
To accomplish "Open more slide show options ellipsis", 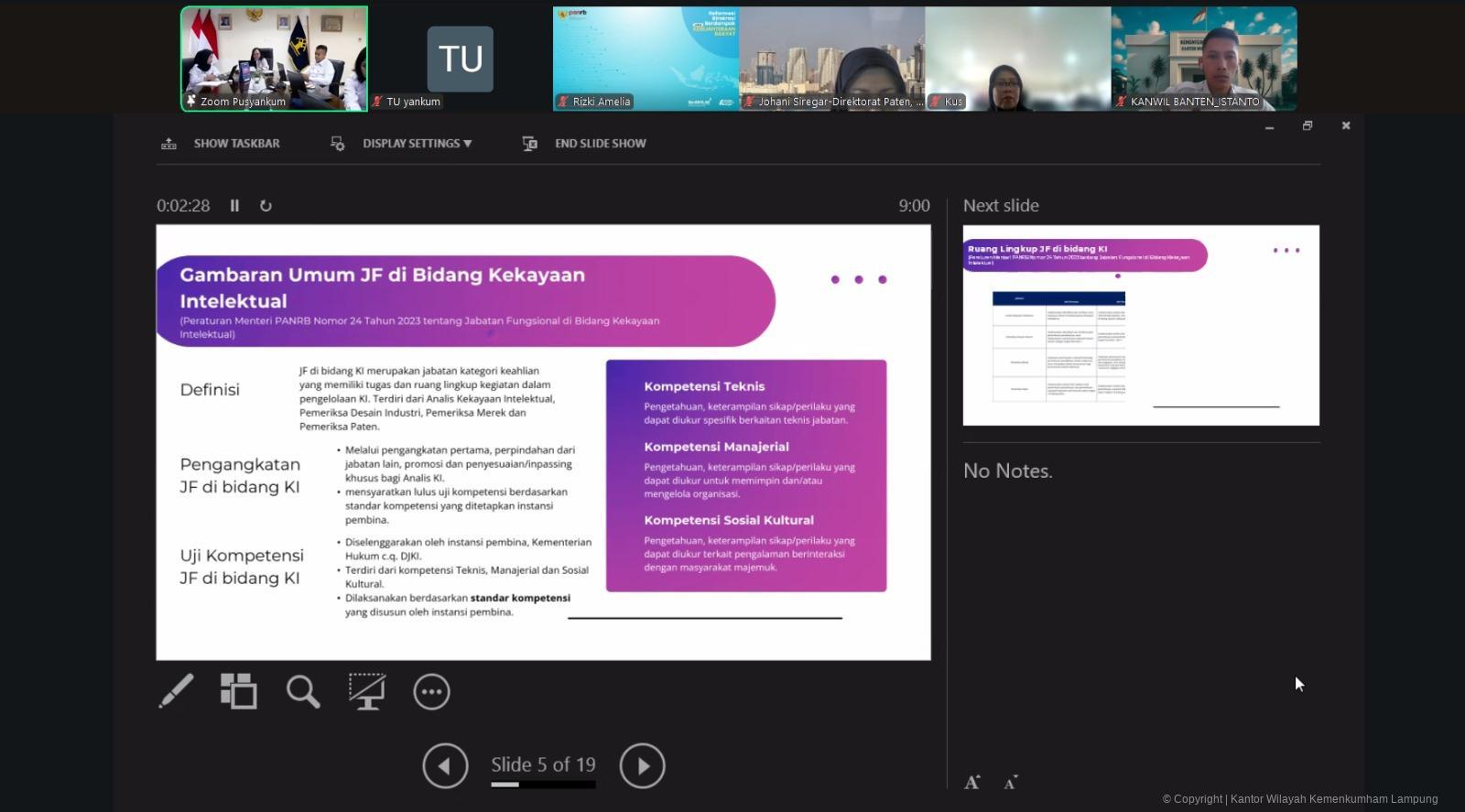I will [x=431, y=691].
